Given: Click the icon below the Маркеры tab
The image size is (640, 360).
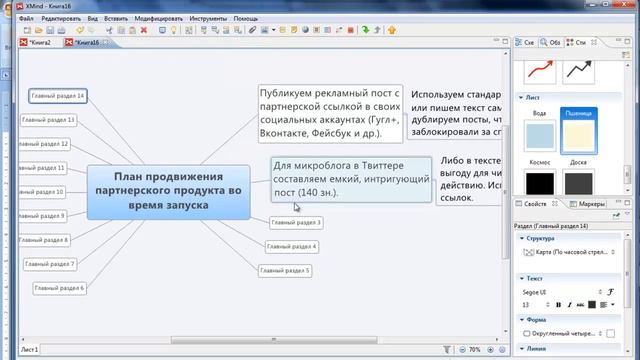Looking at the screenshot, I should pyautogui.click(x=616, y=215).
